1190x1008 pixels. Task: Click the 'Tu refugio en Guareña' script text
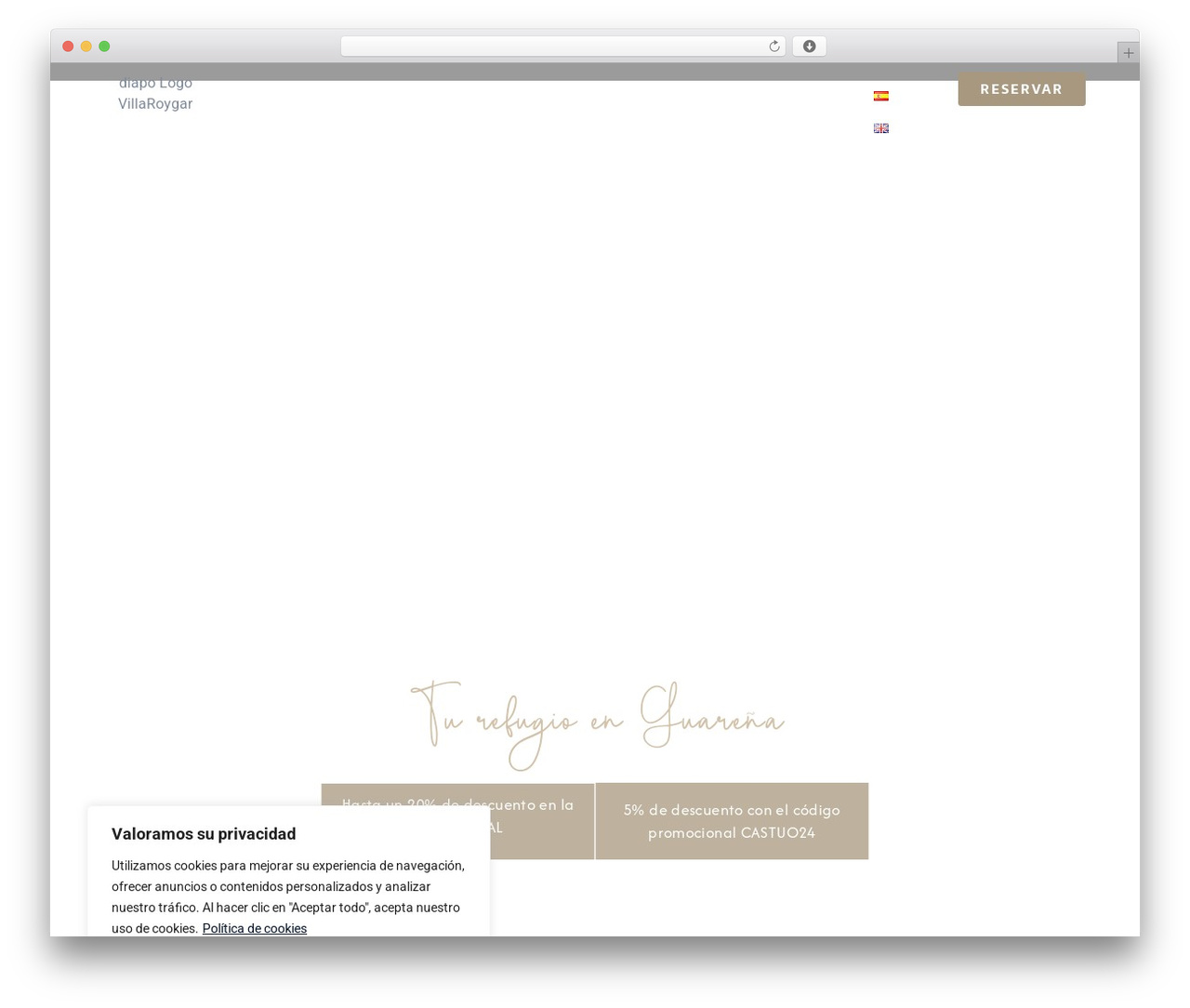click(x=597, y=725)
